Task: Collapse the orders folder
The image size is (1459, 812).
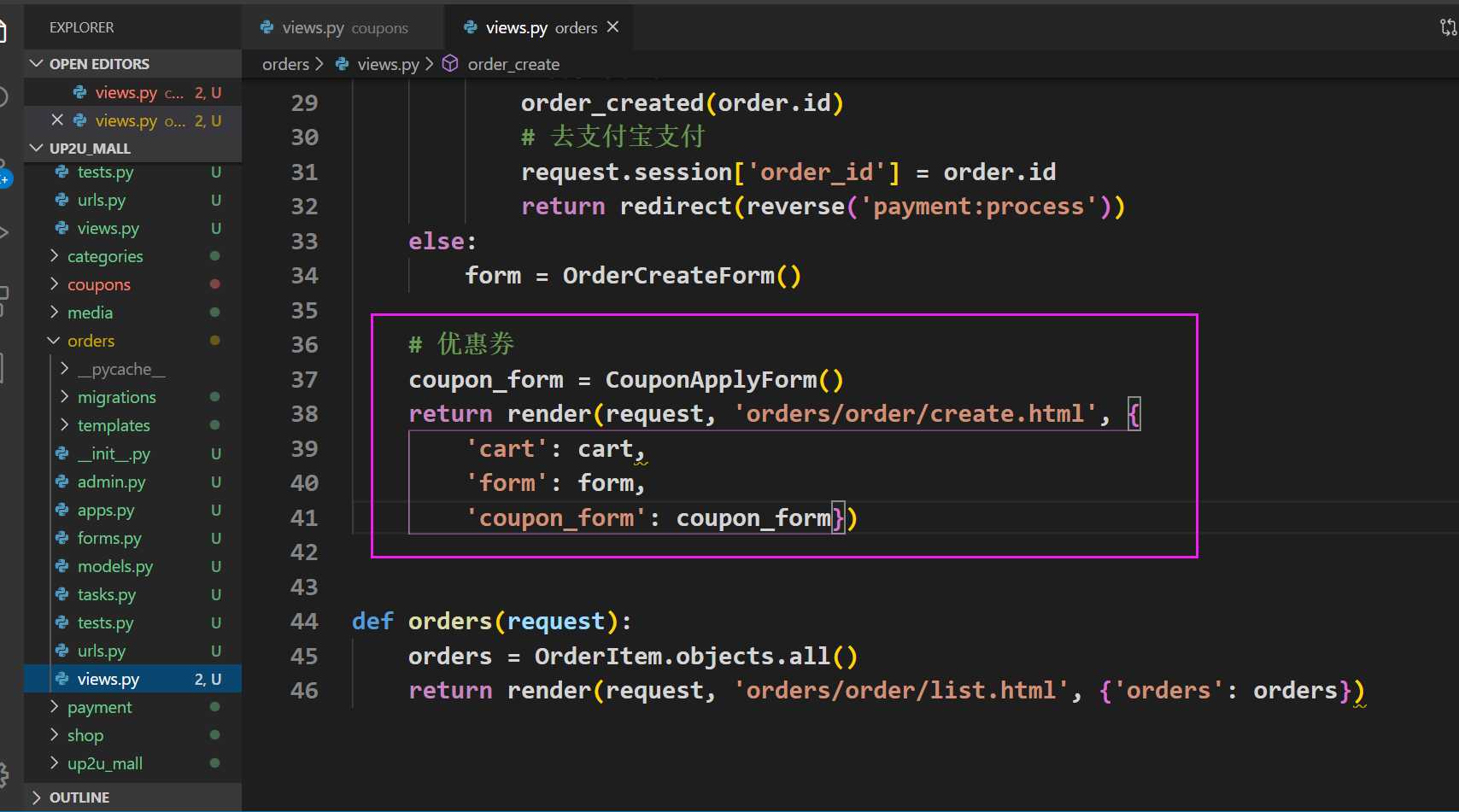Action: [x=132, y=341]
